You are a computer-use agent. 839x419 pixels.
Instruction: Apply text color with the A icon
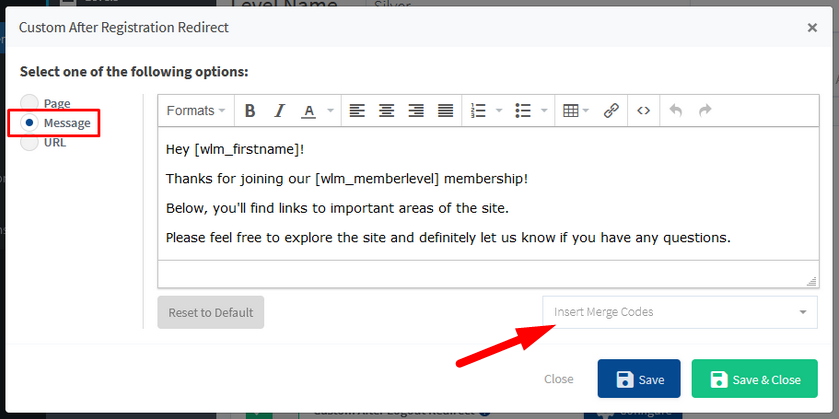[x=308, y=111]
